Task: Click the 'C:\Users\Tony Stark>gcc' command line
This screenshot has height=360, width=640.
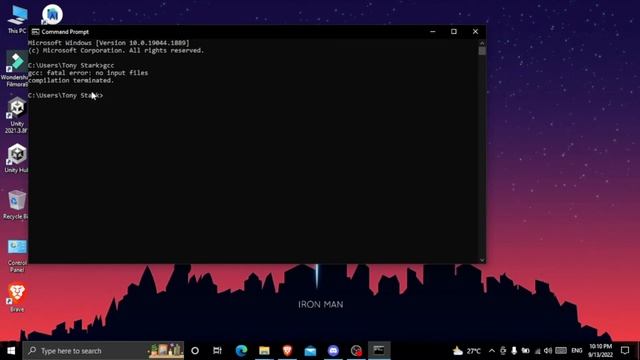Action: tap(71, 65)
